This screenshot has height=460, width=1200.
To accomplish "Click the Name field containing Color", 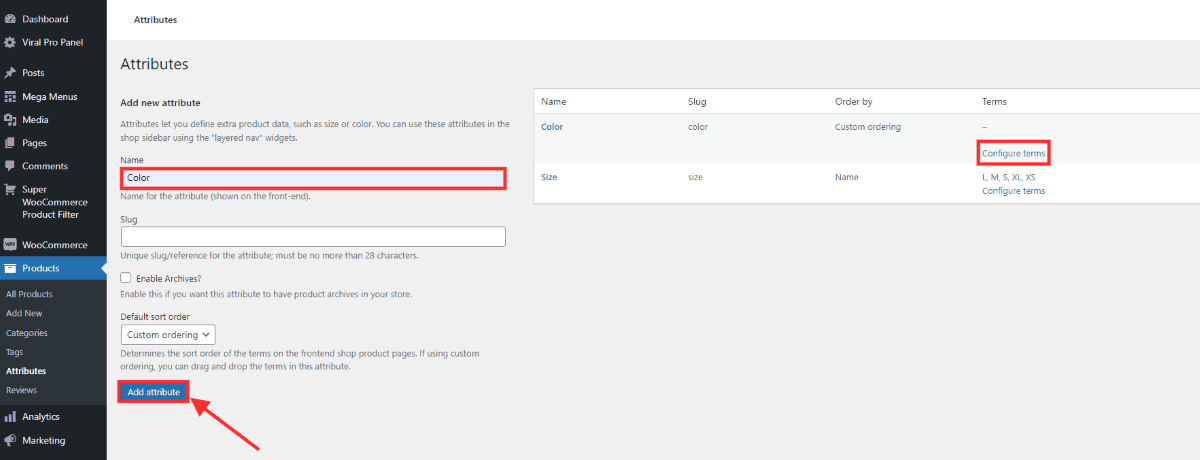I will tap(313, 178).
